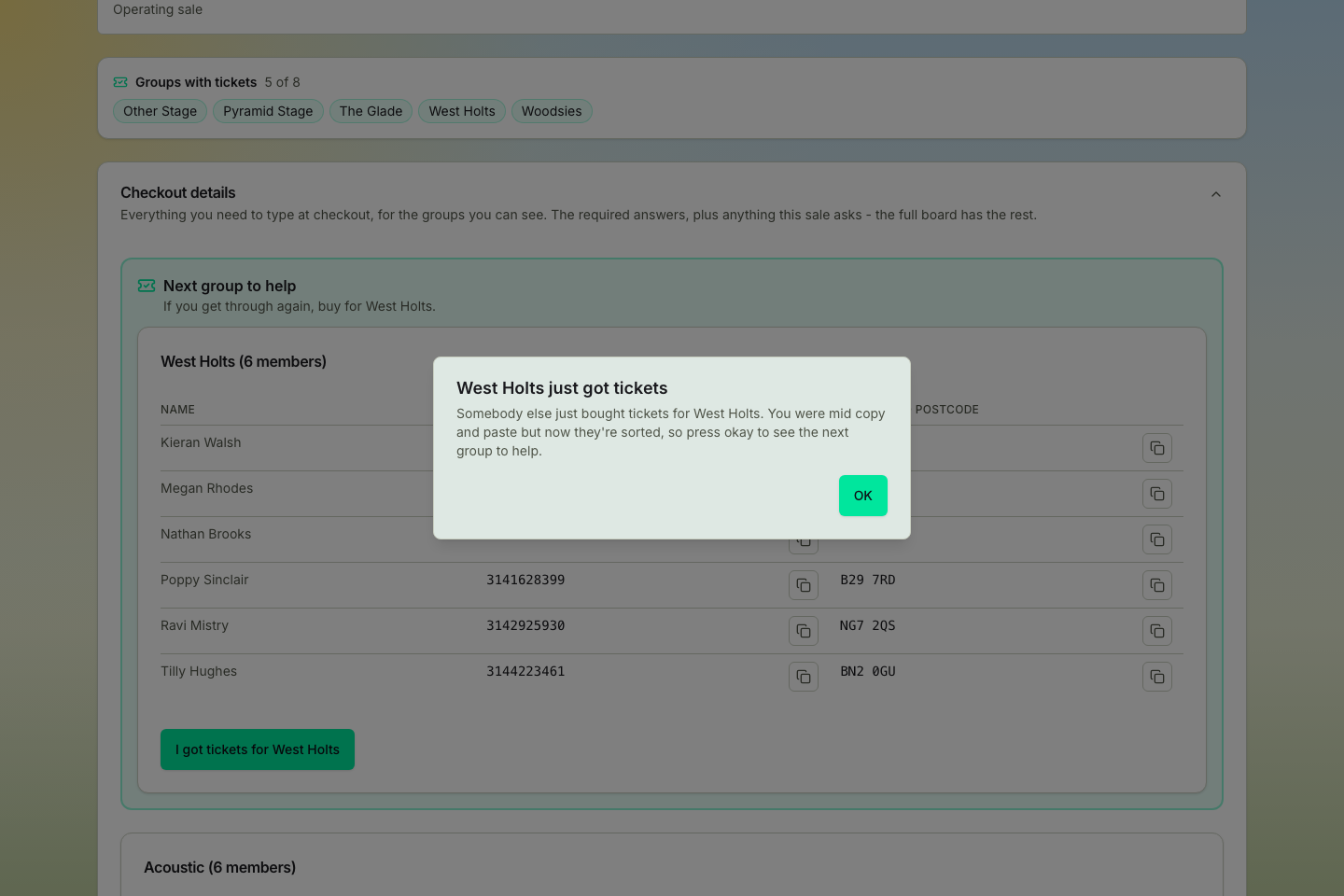This screenshot has width=1344, height=896.
Task: Click 'I got tickets for West Holts'
Action: [x=258, y=749]
